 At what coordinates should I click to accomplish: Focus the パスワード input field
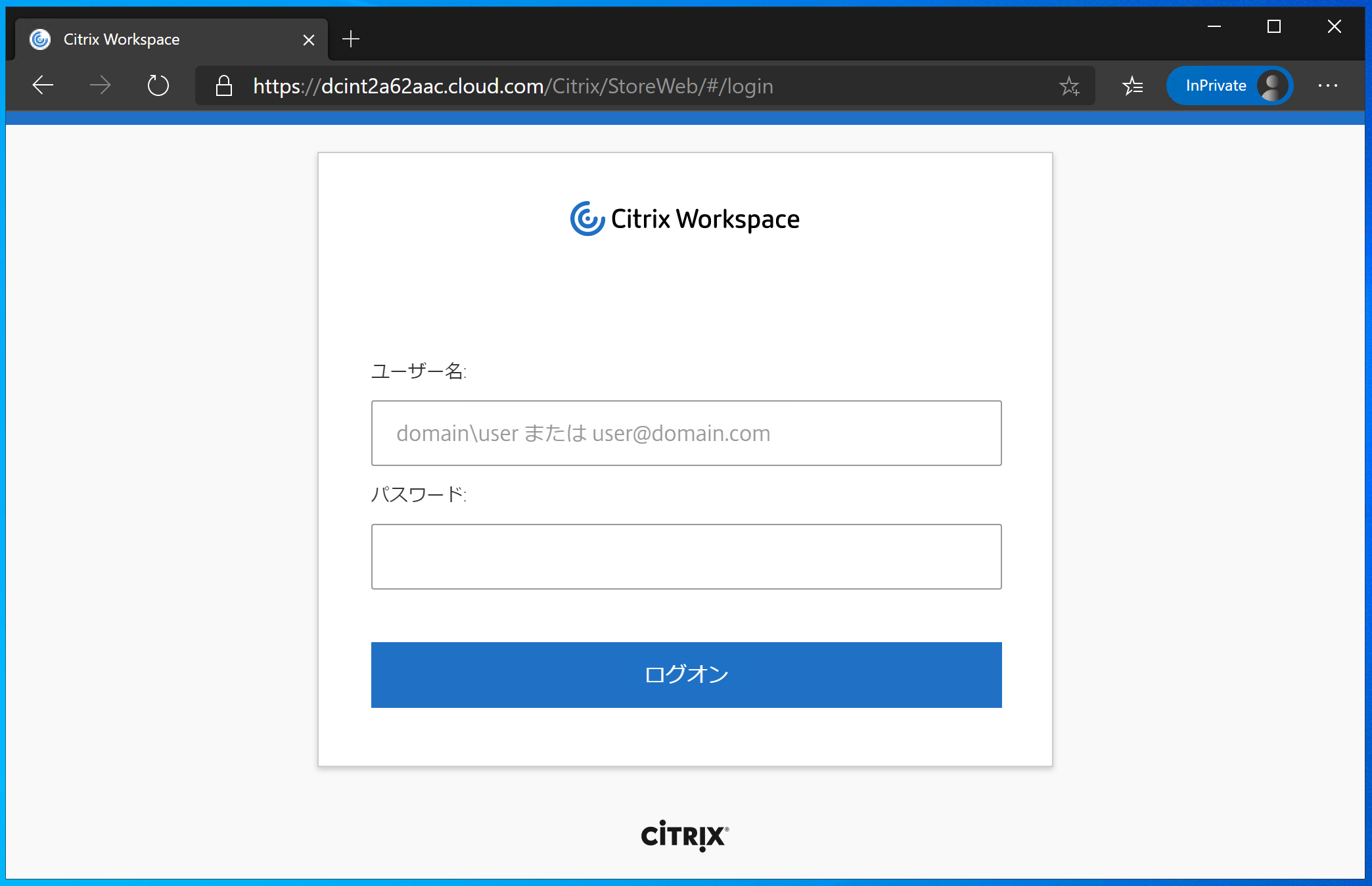tap(686, 557)
